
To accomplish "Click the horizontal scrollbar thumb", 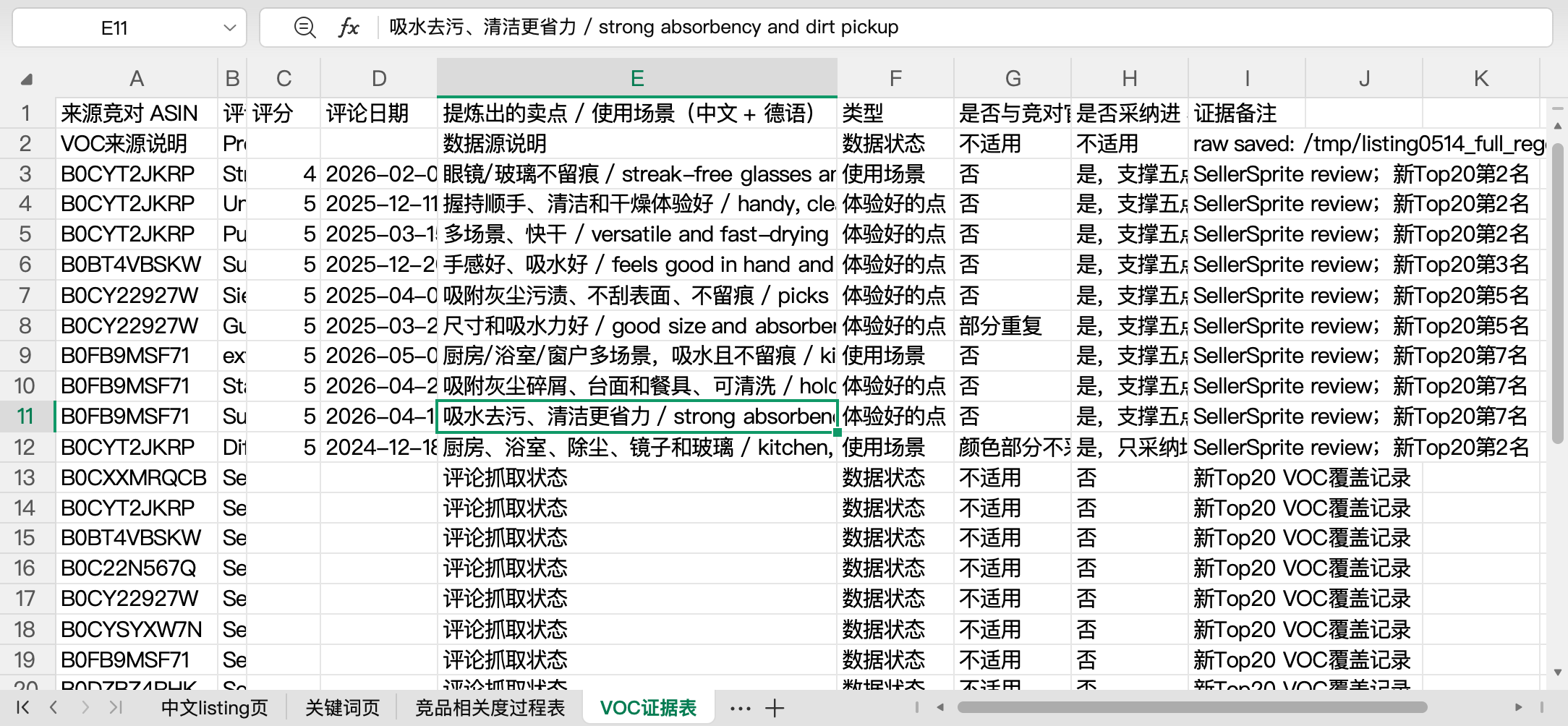I will point(1192,707).
